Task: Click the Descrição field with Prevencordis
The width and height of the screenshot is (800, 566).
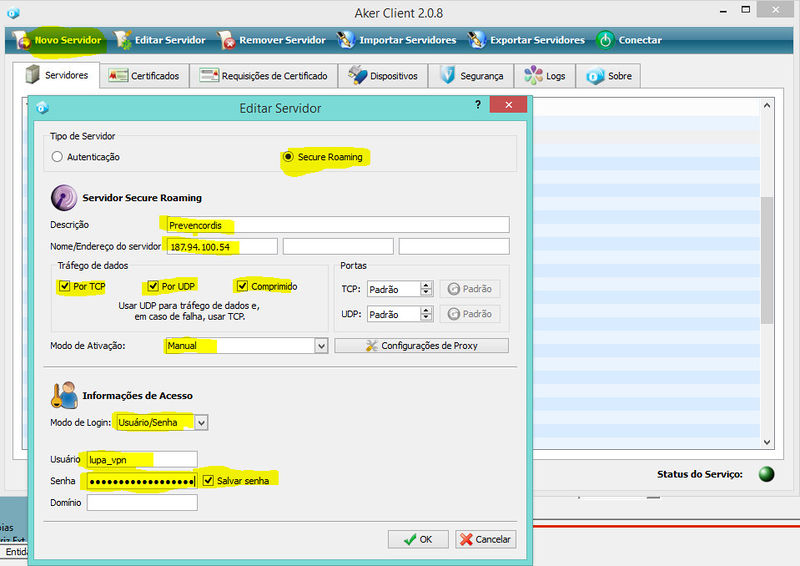Action: pyautogui.click(x=338, y=225)
